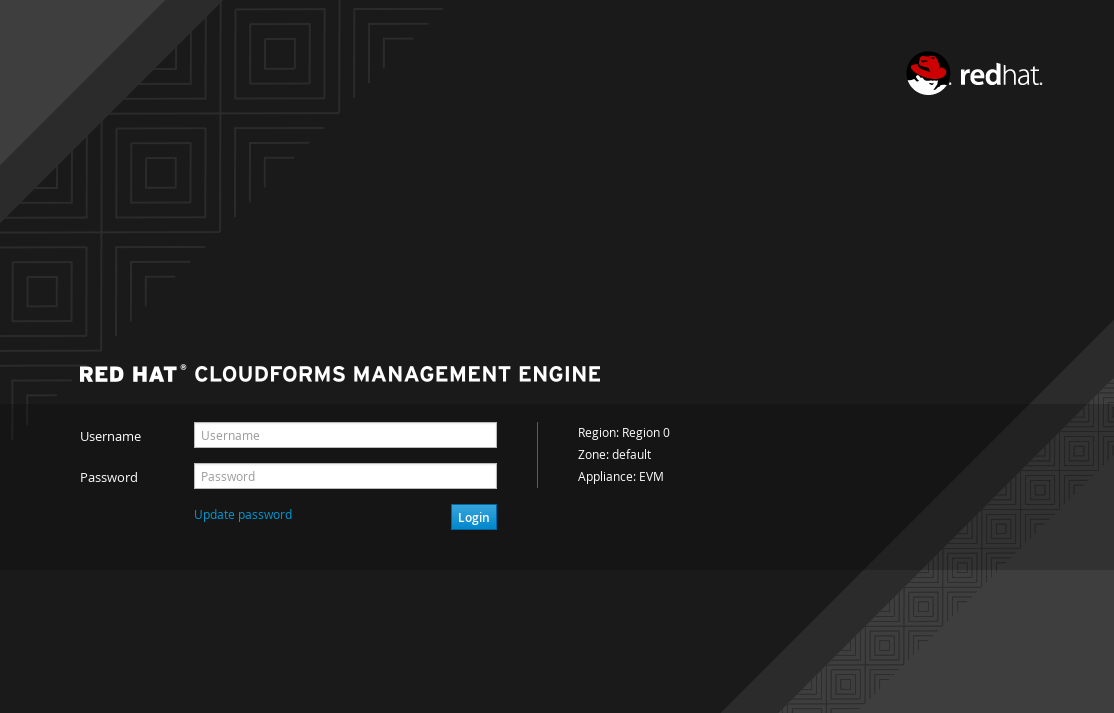Viewport: 1114px width, 713px height.
Task: Click the registered trademark symbol after HAT
Action: pos(184,368)
